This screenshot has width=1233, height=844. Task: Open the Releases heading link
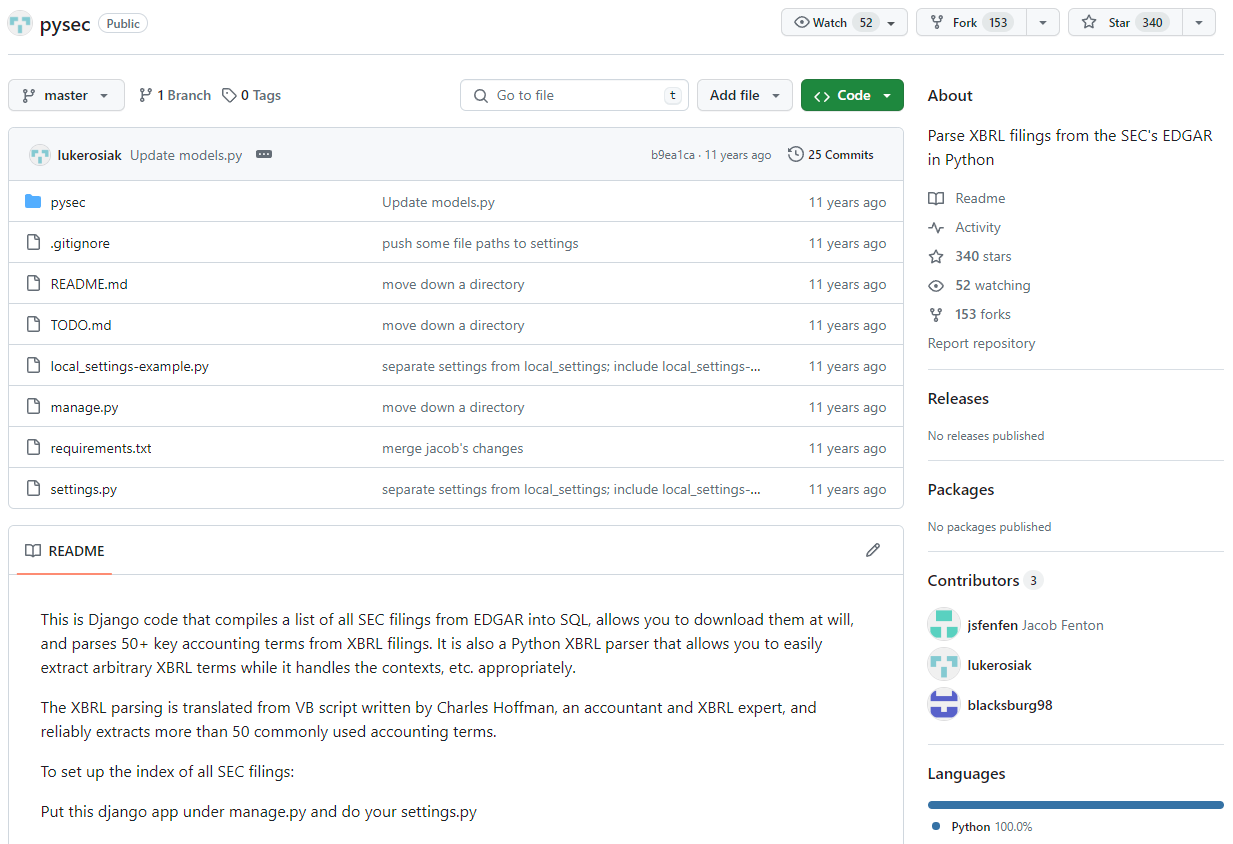[958, 398]
